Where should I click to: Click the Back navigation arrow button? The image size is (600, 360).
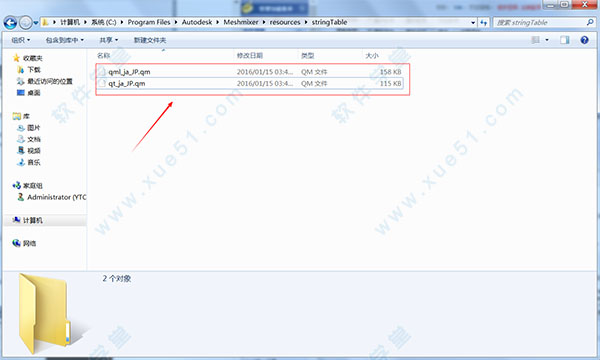(x=10, y=23)
